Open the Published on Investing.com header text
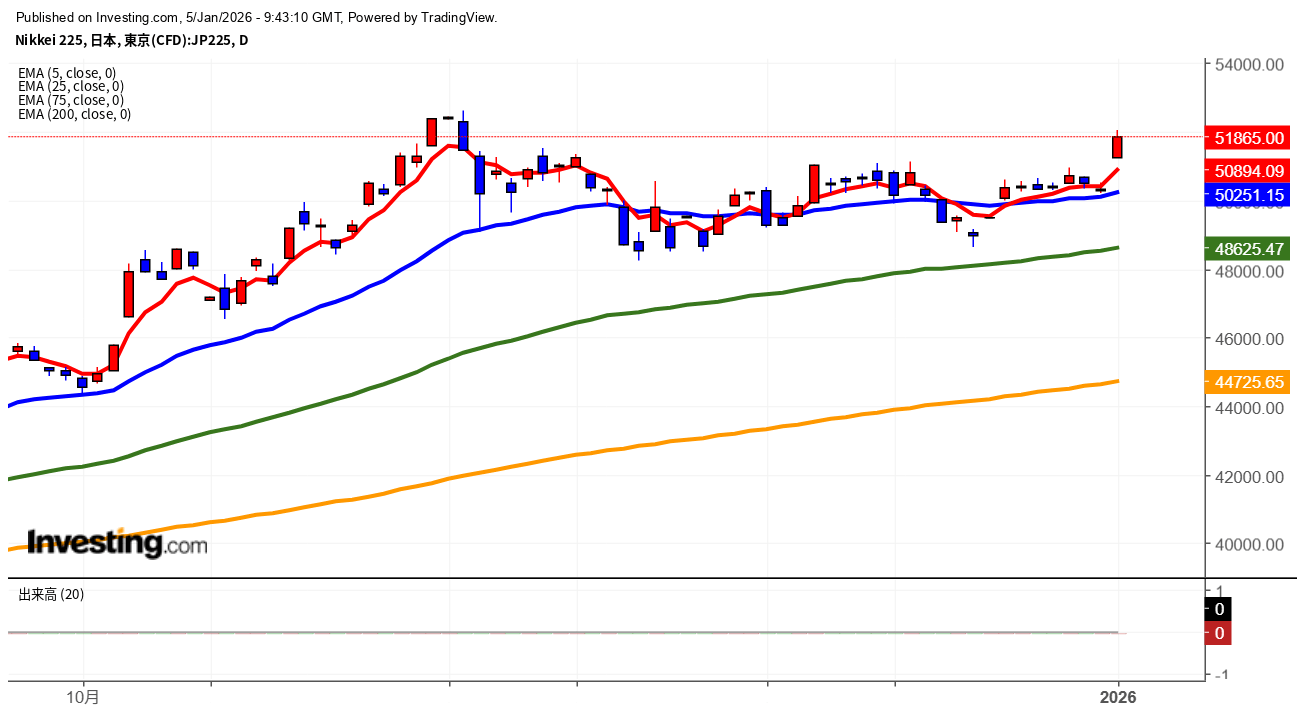This screenshot has height=714, width=1297. pyautogui.click(x=256, y=17)
